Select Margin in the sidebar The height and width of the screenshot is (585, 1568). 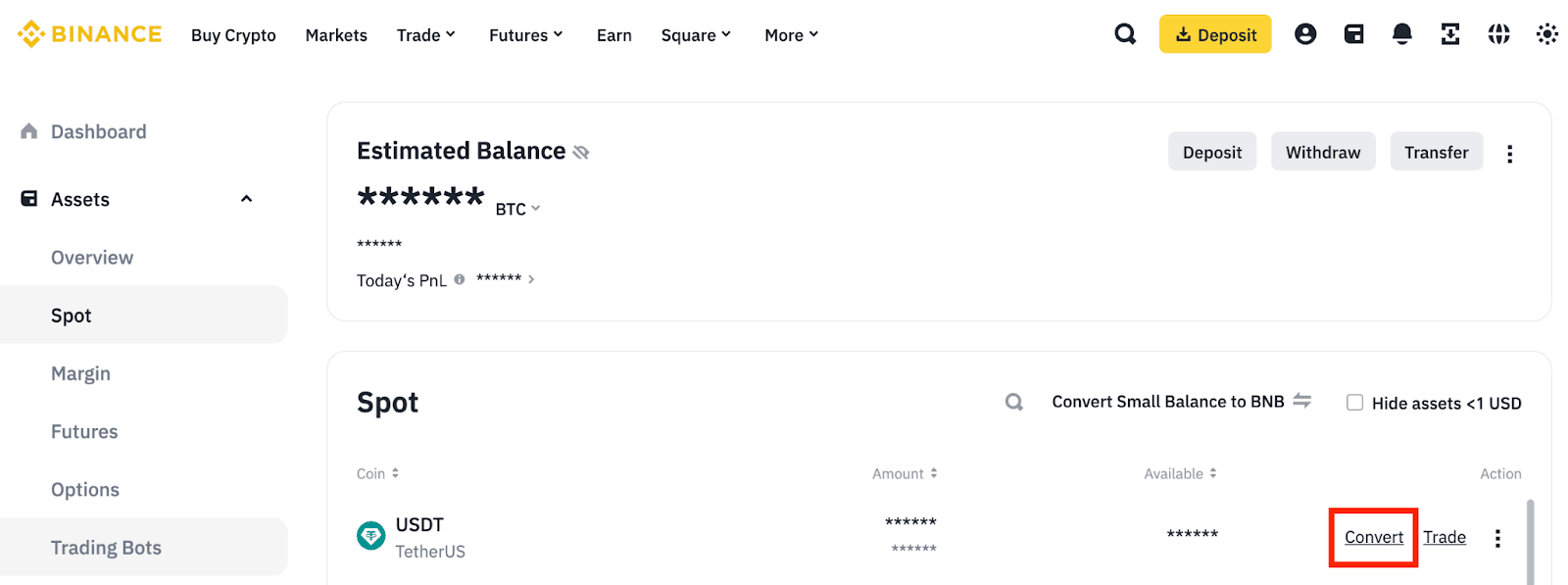pos(80,373)
